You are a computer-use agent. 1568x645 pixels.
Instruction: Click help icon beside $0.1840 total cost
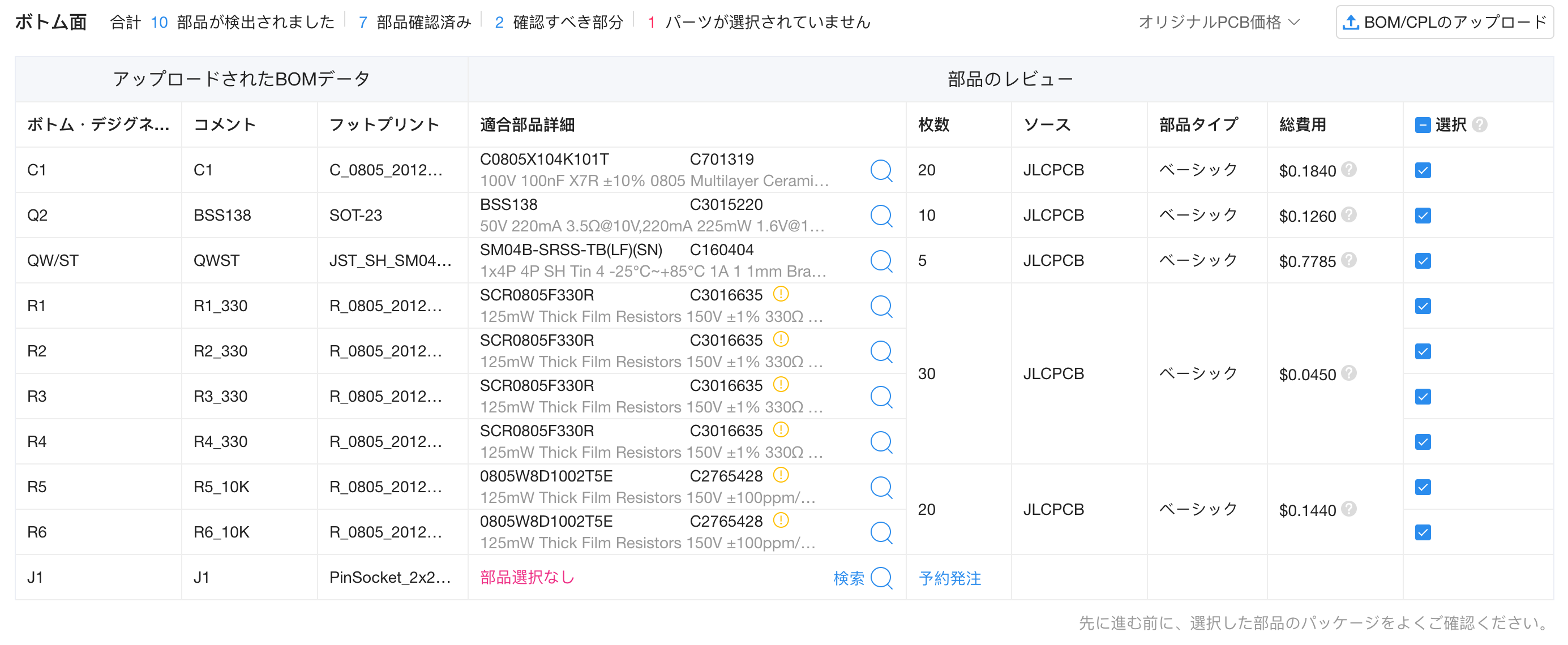coord(1349,170)
